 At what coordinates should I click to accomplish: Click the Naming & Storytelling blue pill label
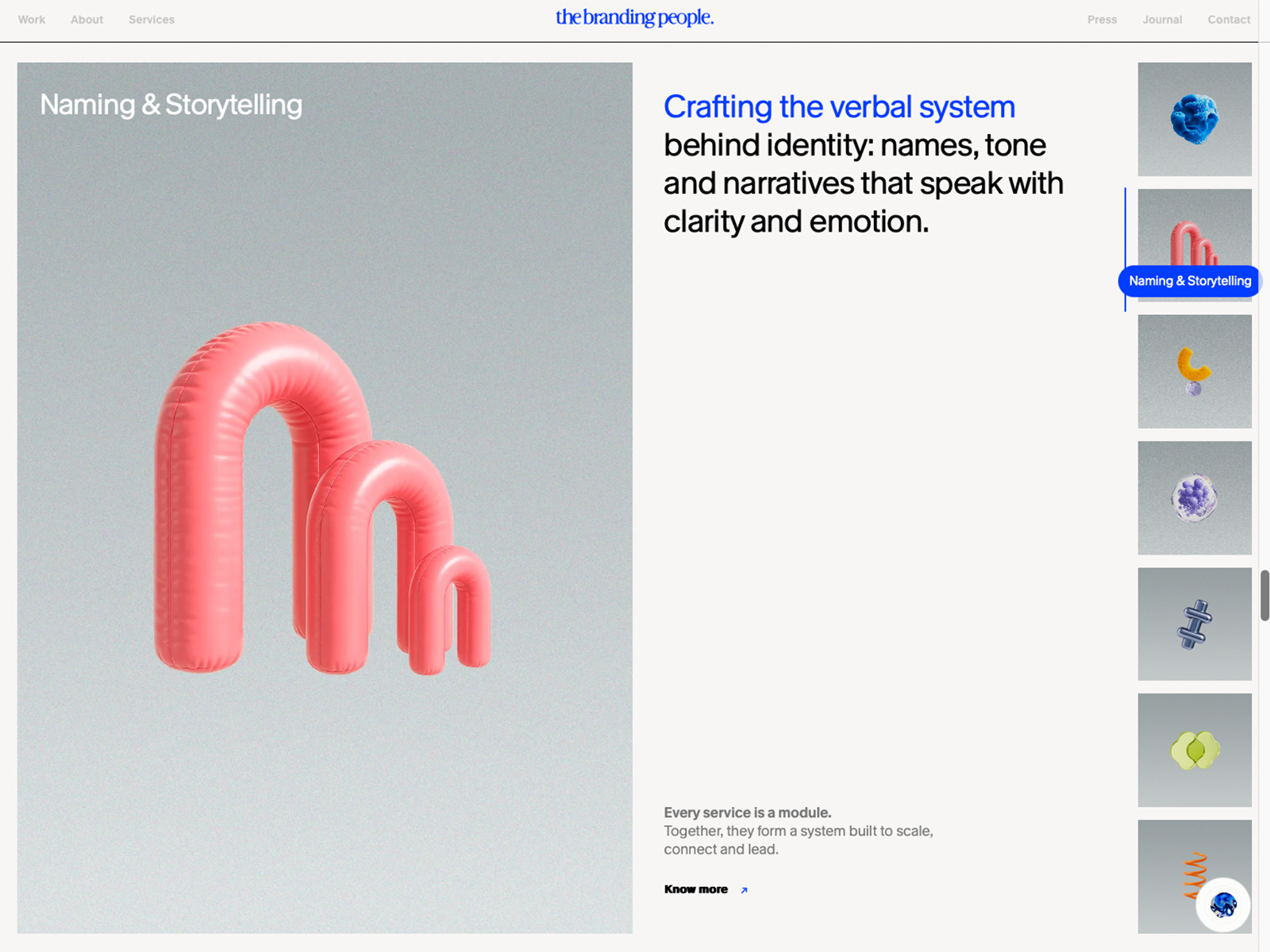(x=1189, y=281)
